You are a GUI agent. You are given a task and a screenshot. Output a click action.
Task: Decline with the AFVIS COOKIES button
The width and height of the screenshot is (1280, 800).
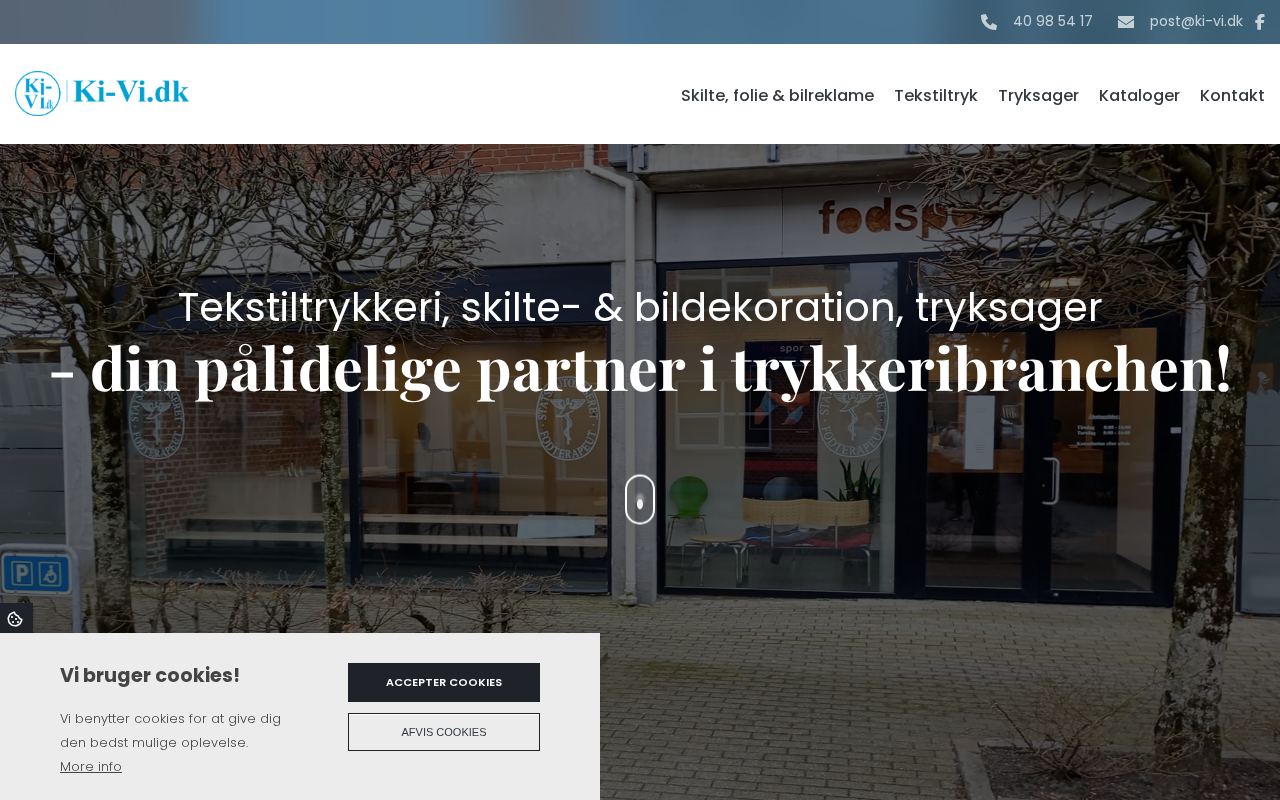[x=444, y=732]
